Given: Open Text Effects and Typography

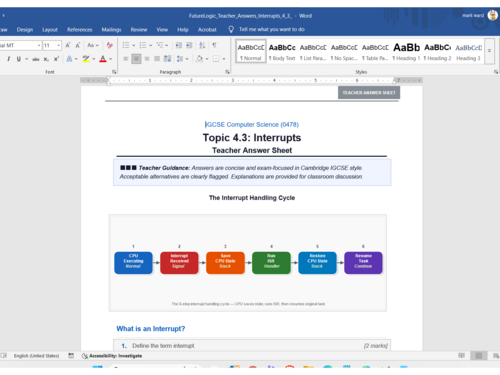Looking at the screenshot, I should tap(69, 59).
